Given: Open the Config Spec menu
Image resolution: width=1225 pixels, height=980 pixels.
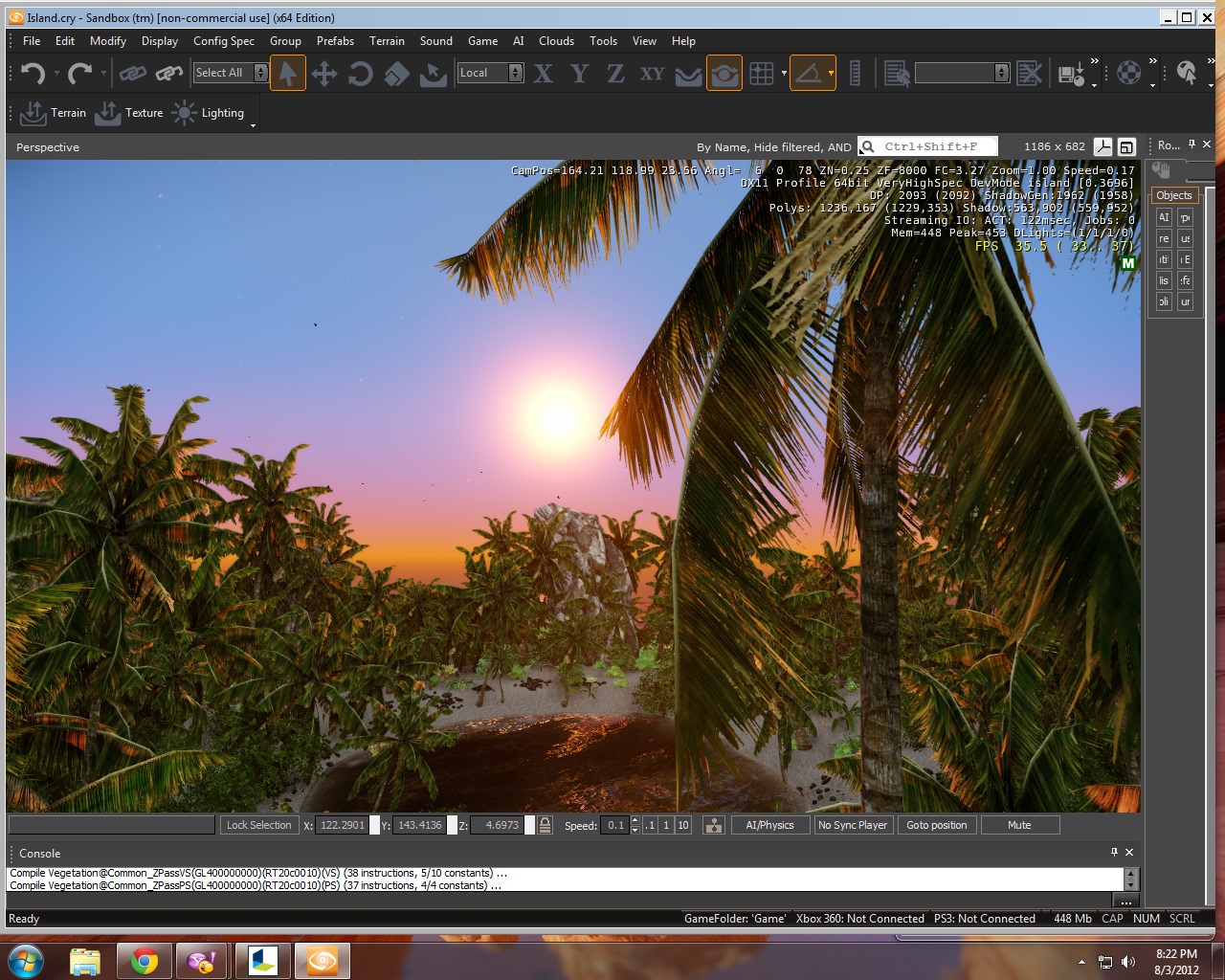Looking at the screenshot, I should click(224, 41).
